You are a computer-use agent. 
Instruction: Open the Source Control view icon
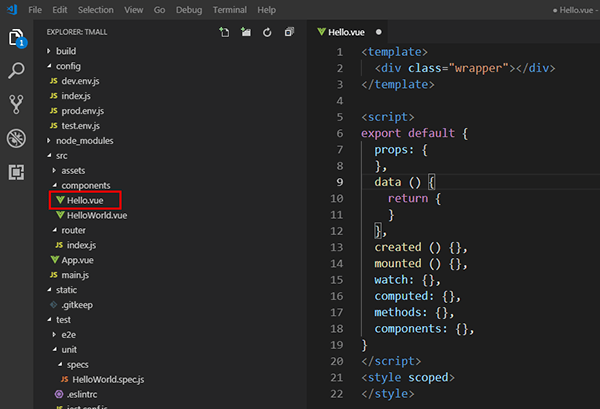[x=16, y=104]
